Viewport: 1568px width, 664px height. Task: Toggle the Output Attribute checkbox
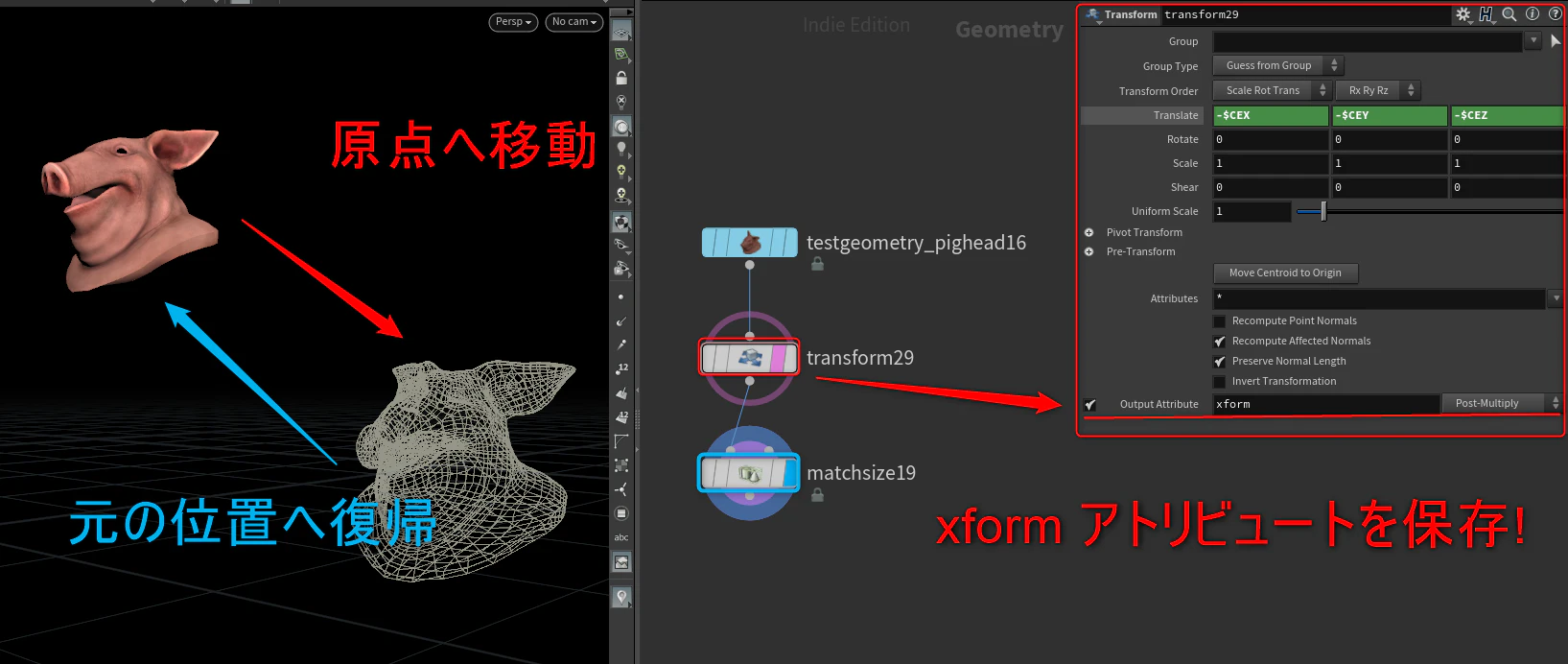tap(1090, 405)
